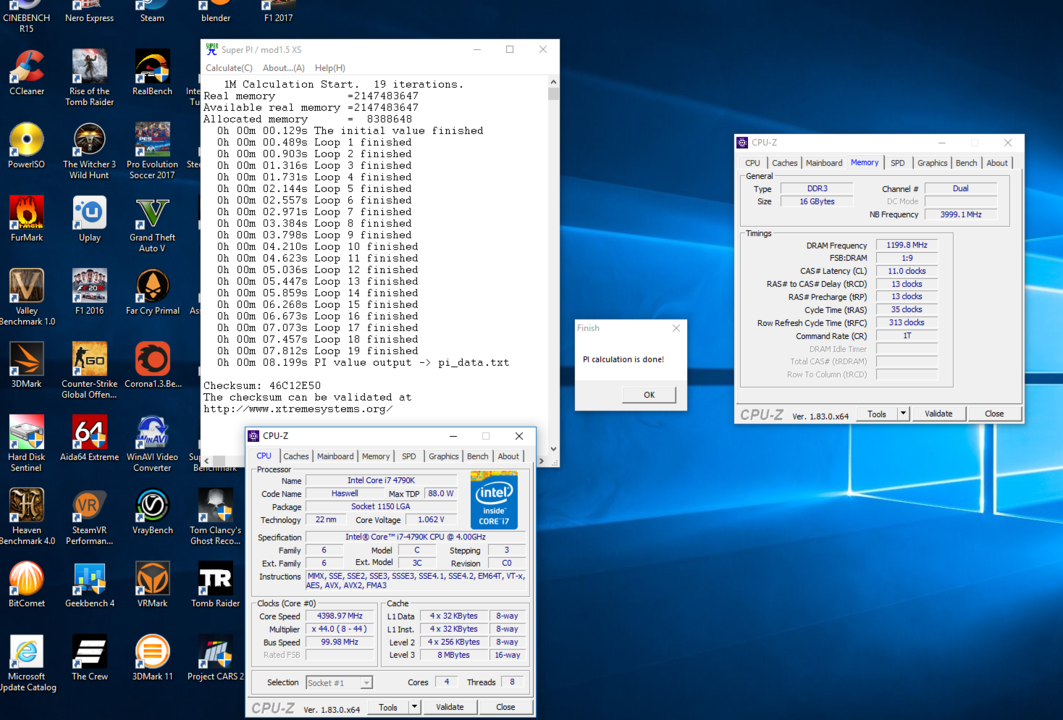The image size is (1063, 720).
Task: Open WinAVI Video Converter shortcut
Action: click(x=152, y=443)
